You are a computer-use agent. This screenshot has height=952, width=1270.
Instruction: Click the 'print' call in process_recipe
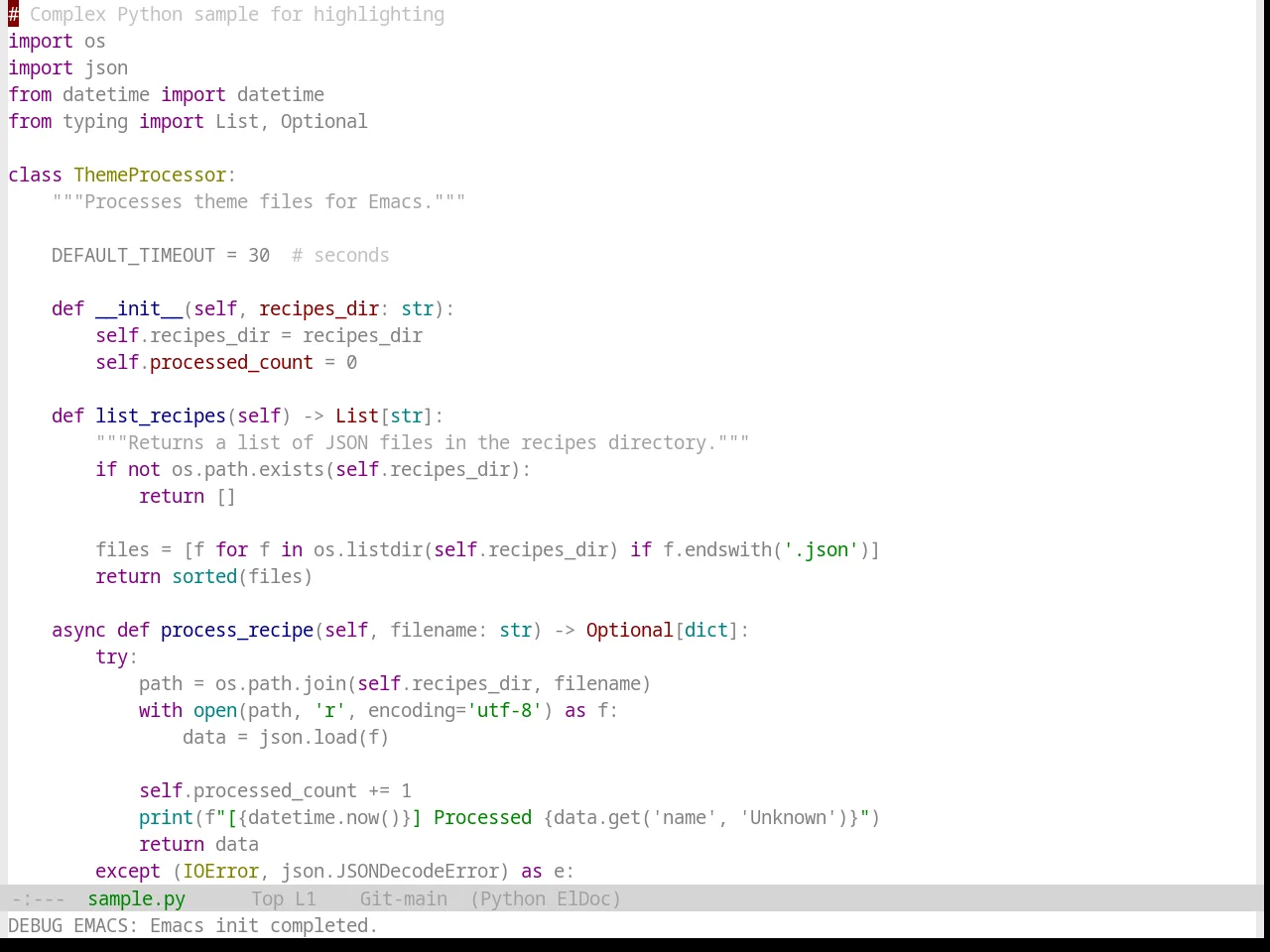[x=166, y=817]
